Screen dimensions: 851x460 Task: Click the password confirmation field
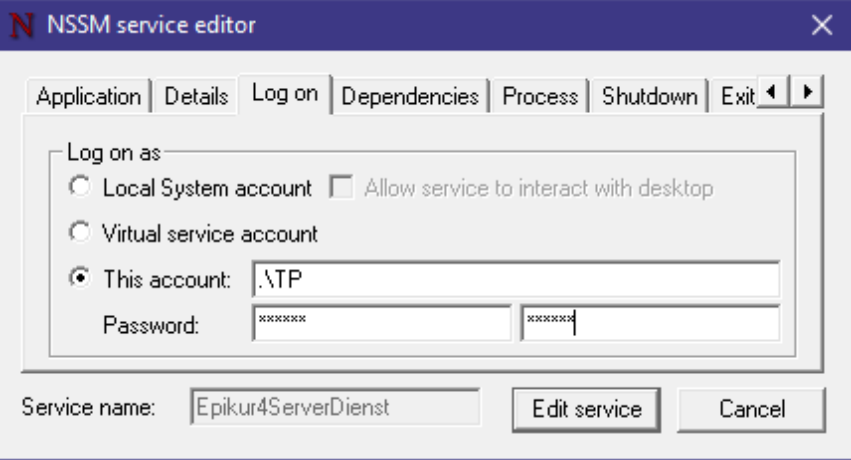(650, 323)
